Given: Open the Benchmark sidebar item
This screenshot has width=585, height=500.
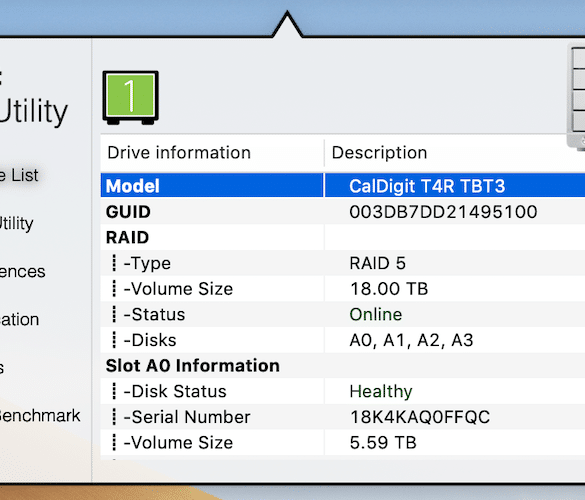Looking at the screenshot, I should point(40,416).
